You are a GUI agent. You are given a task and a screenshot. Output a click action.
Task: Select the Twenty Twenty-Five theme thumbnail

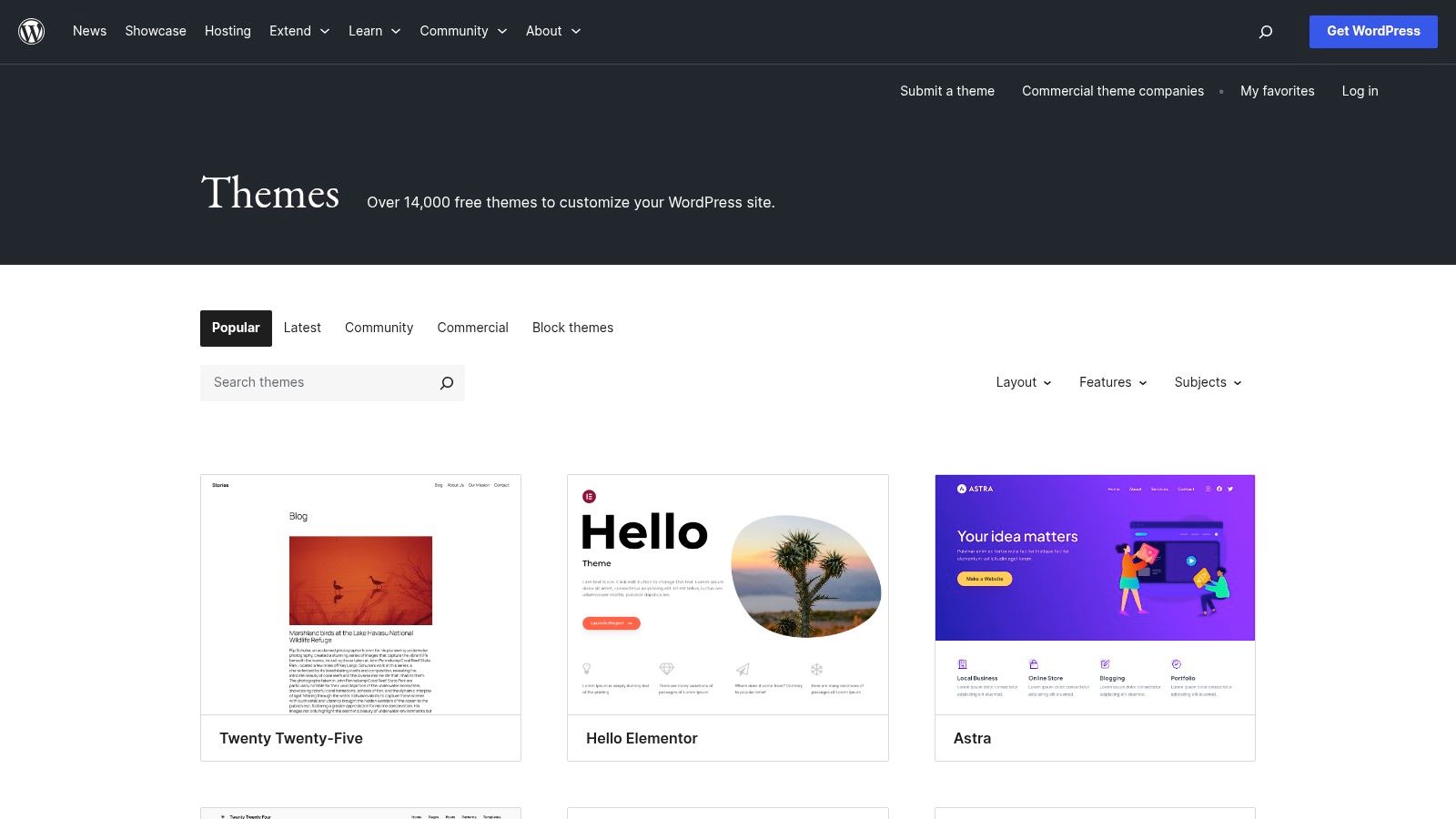pos(360,596)
